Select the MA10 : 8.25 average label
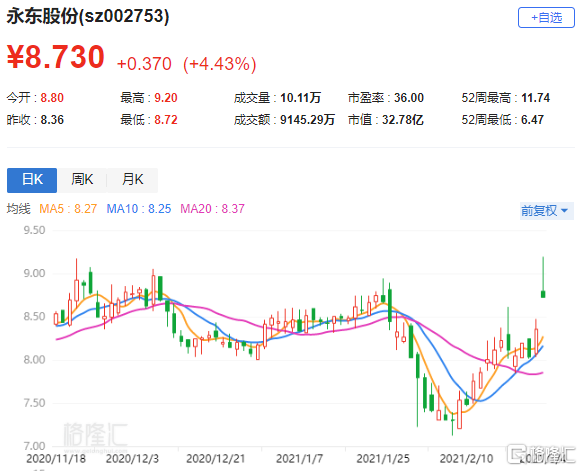Image resolution: width=582 pixels, height=471 pixels. click(139, 209)
